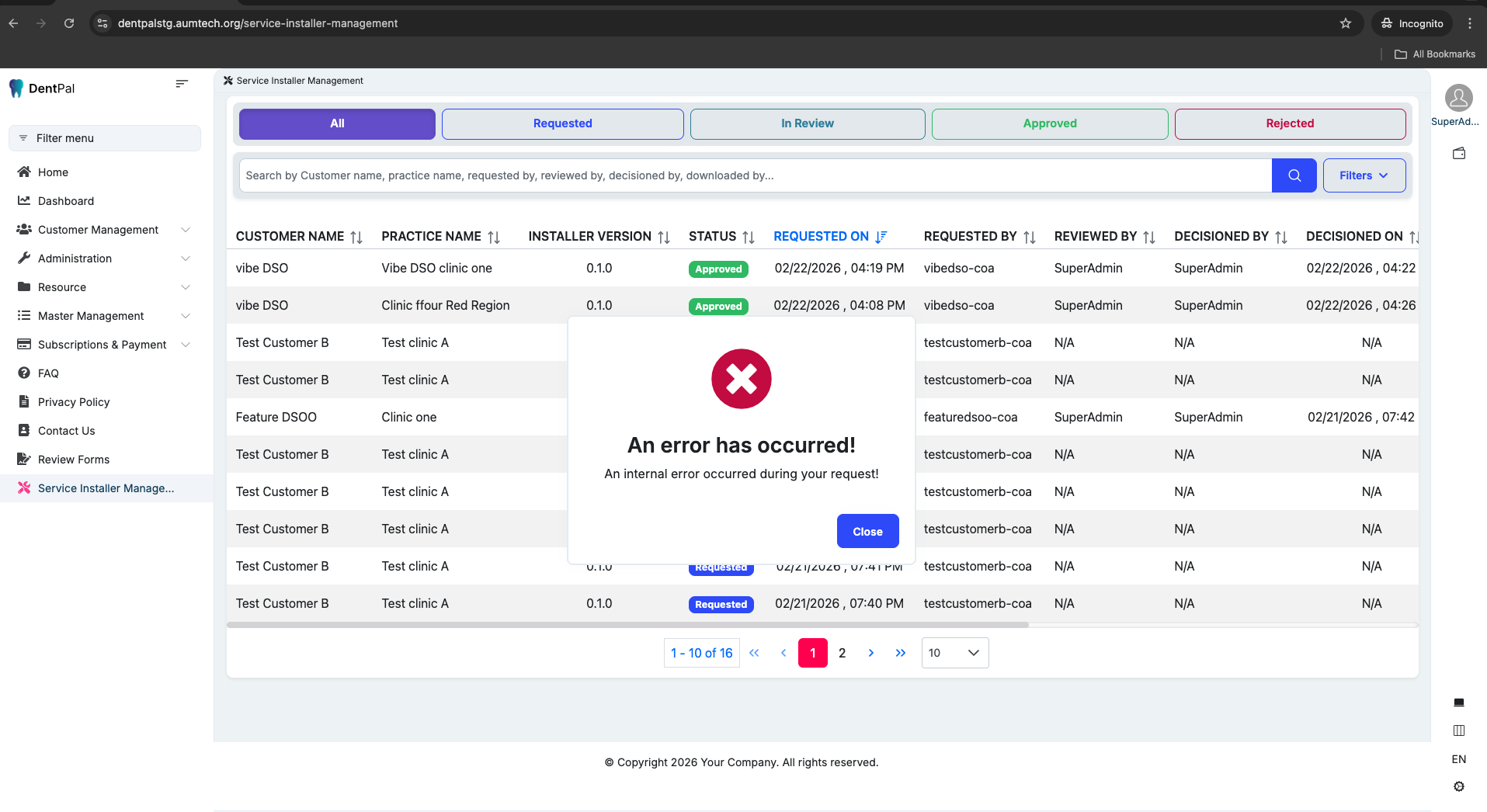Viewport: 1487px width, 812px height.
Task: Open the rows-per-page dropdown showing 10
Action: 954,653
